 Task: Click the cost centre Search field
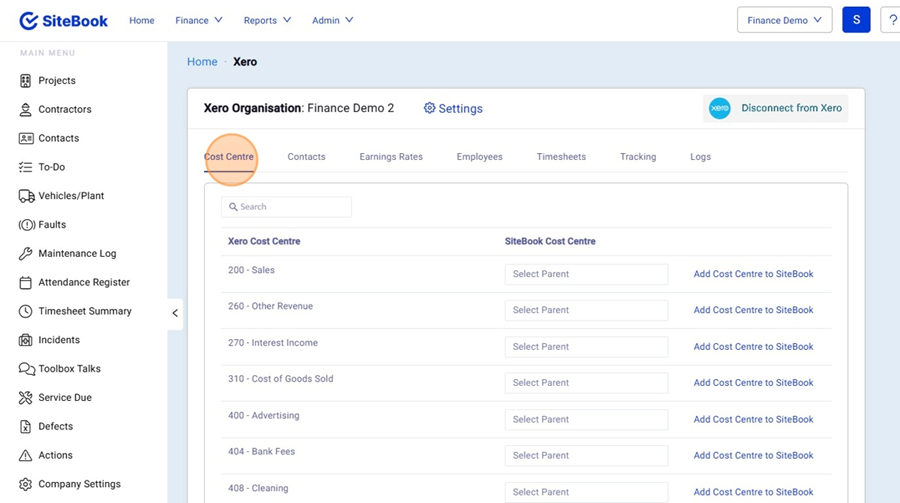(x=287, y=207)
